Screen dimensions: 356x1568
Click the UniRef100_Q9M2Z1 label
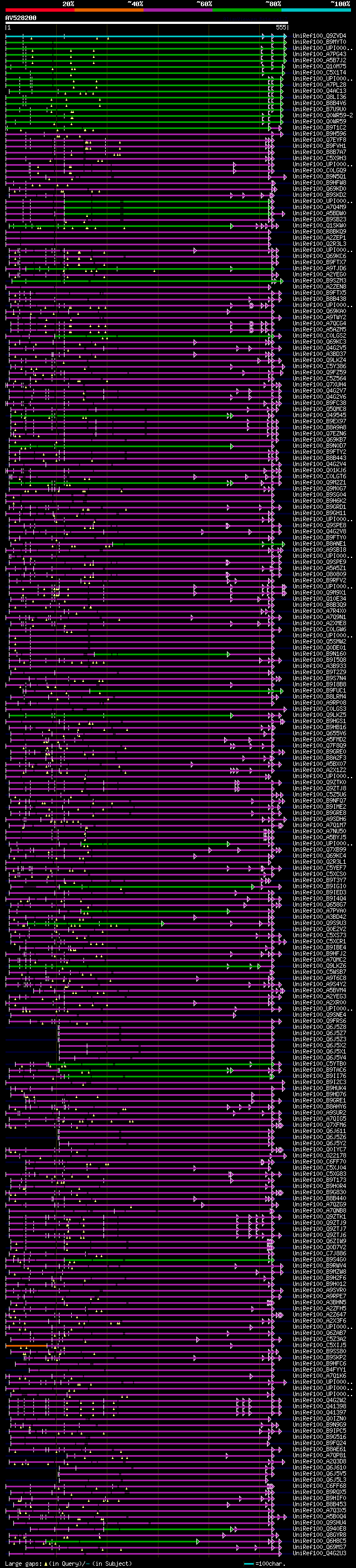click(319, 482)
